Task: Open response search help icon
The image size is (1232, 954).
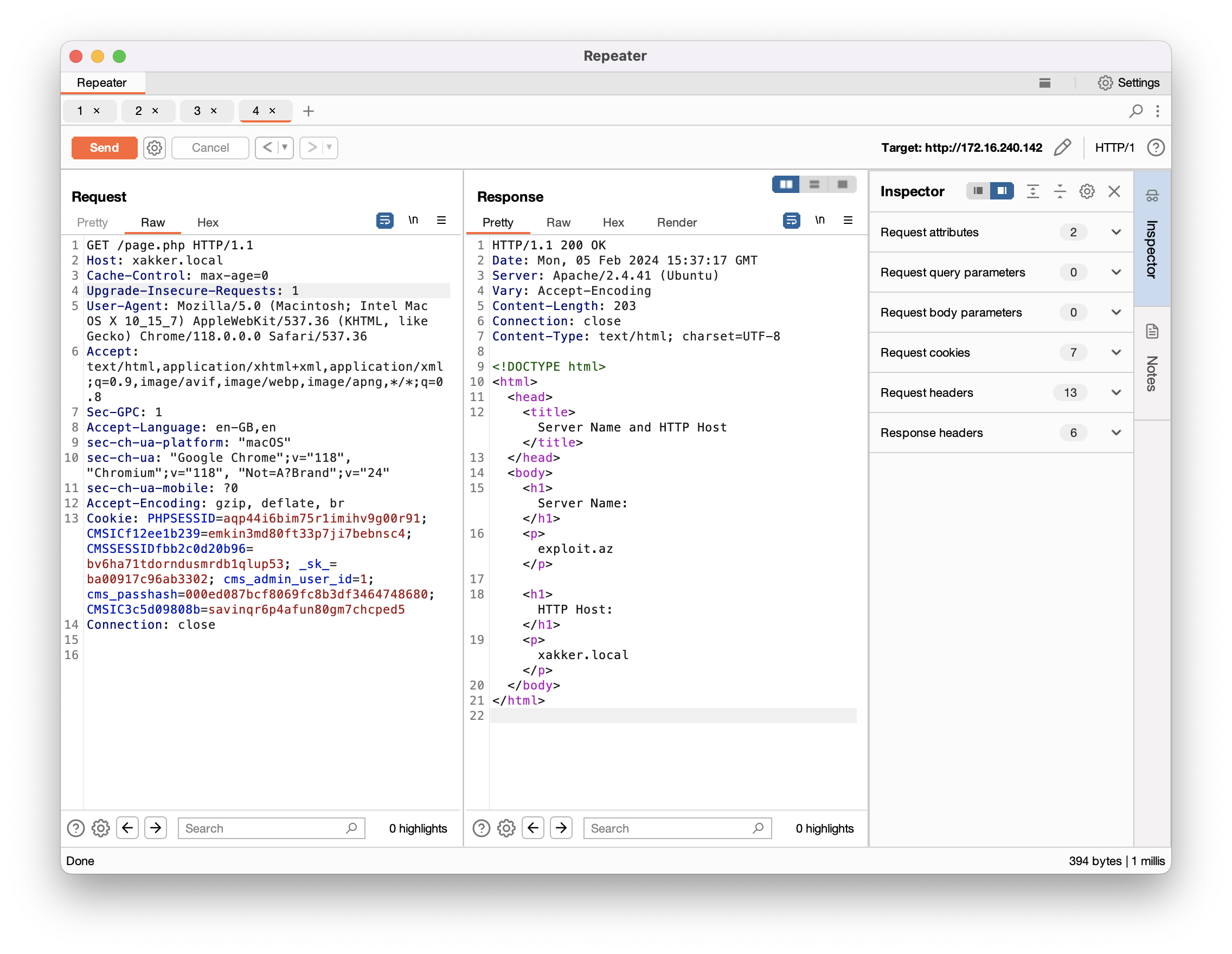Action: click(481, 828)
